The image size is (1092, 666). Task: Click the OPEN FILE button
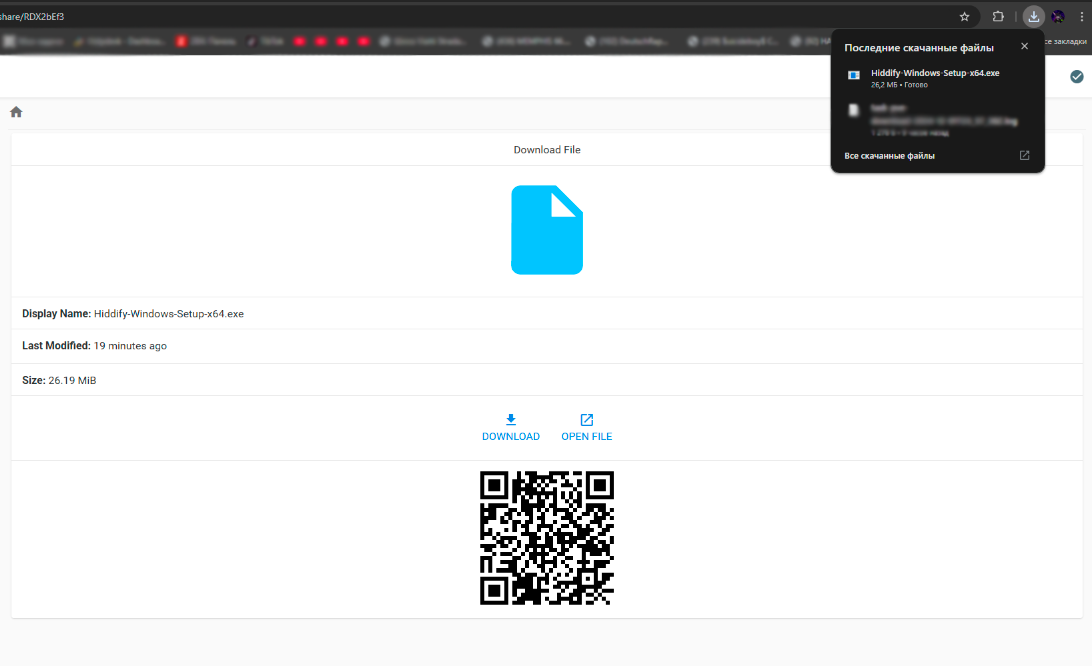point(586,428)
